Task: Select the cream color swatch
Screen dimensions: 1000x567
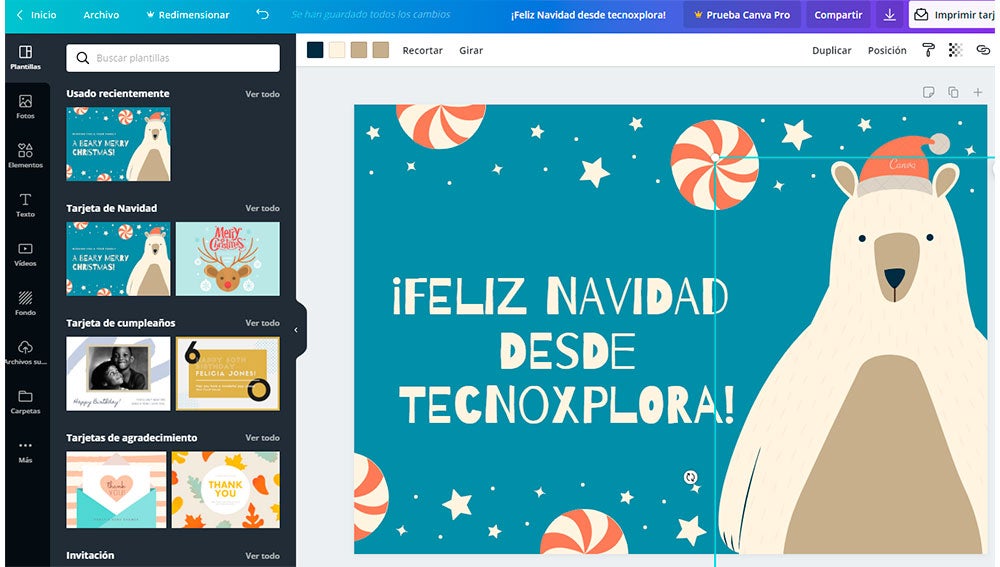Action: click(x=337, y=50)
